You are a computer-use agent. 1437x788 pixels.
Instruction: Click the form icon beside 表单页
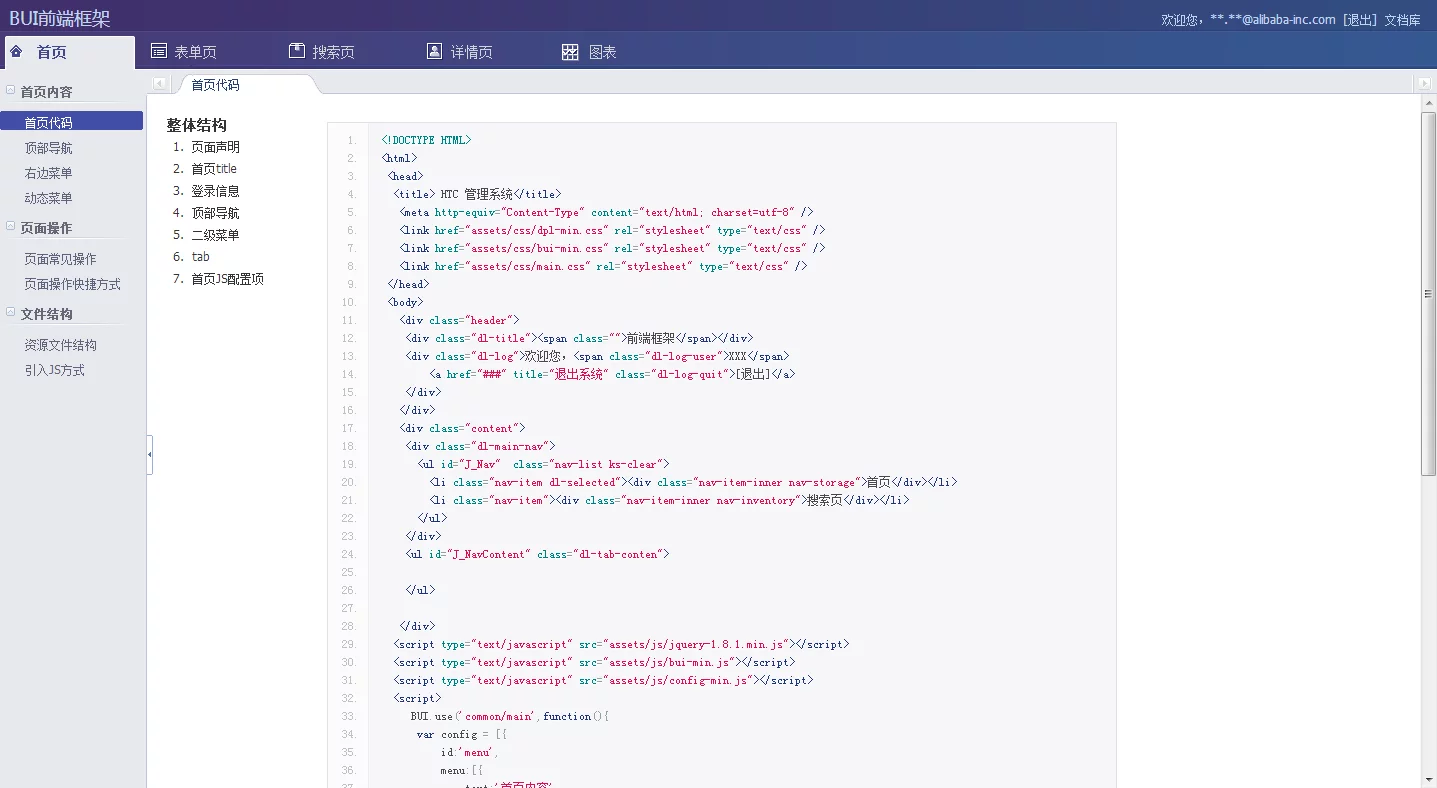[x=158, y=51]
